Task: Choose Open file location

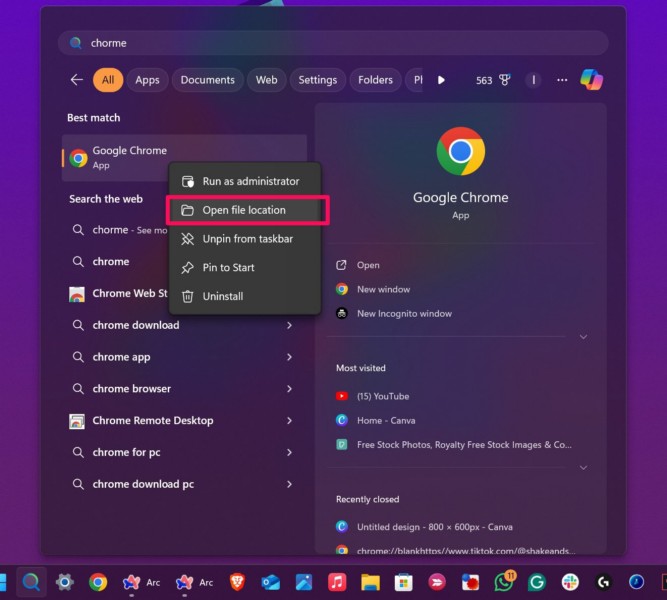Action: 247,210
